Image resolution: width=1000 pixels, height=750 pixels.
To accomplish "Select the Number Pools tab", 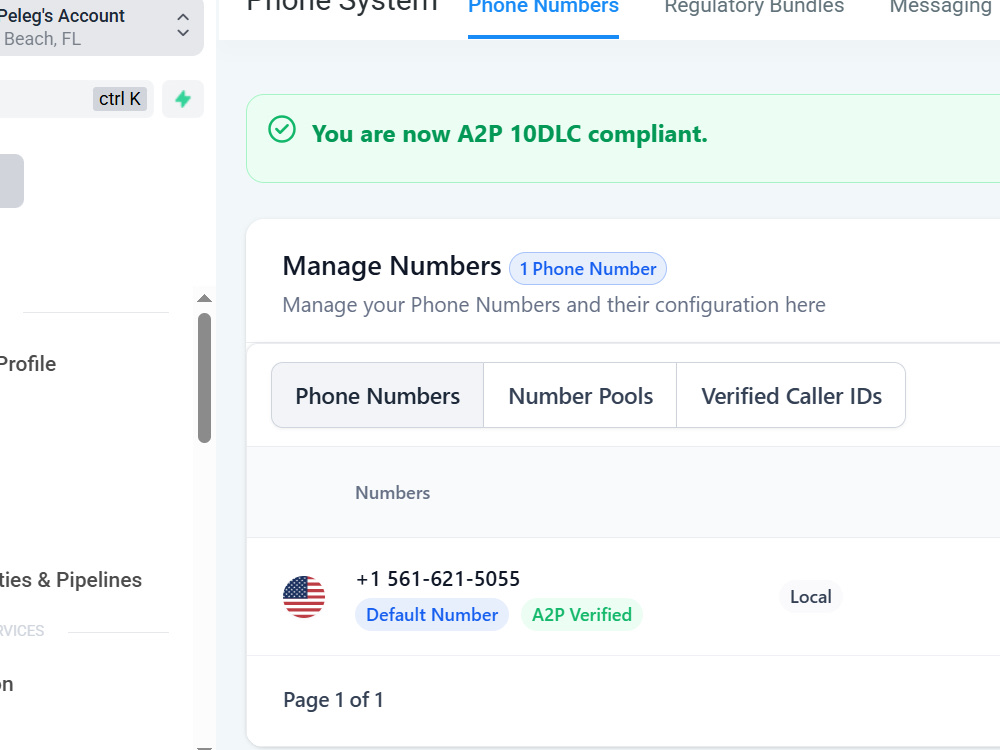I will pyautogui.click(x=580, y=395).
